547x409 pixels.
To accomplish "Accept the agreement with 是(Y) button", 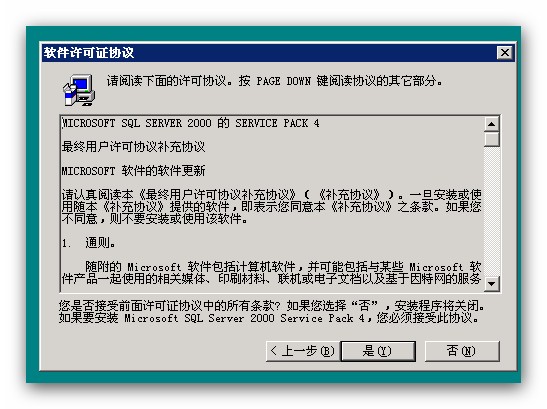I will coord(378,351).
